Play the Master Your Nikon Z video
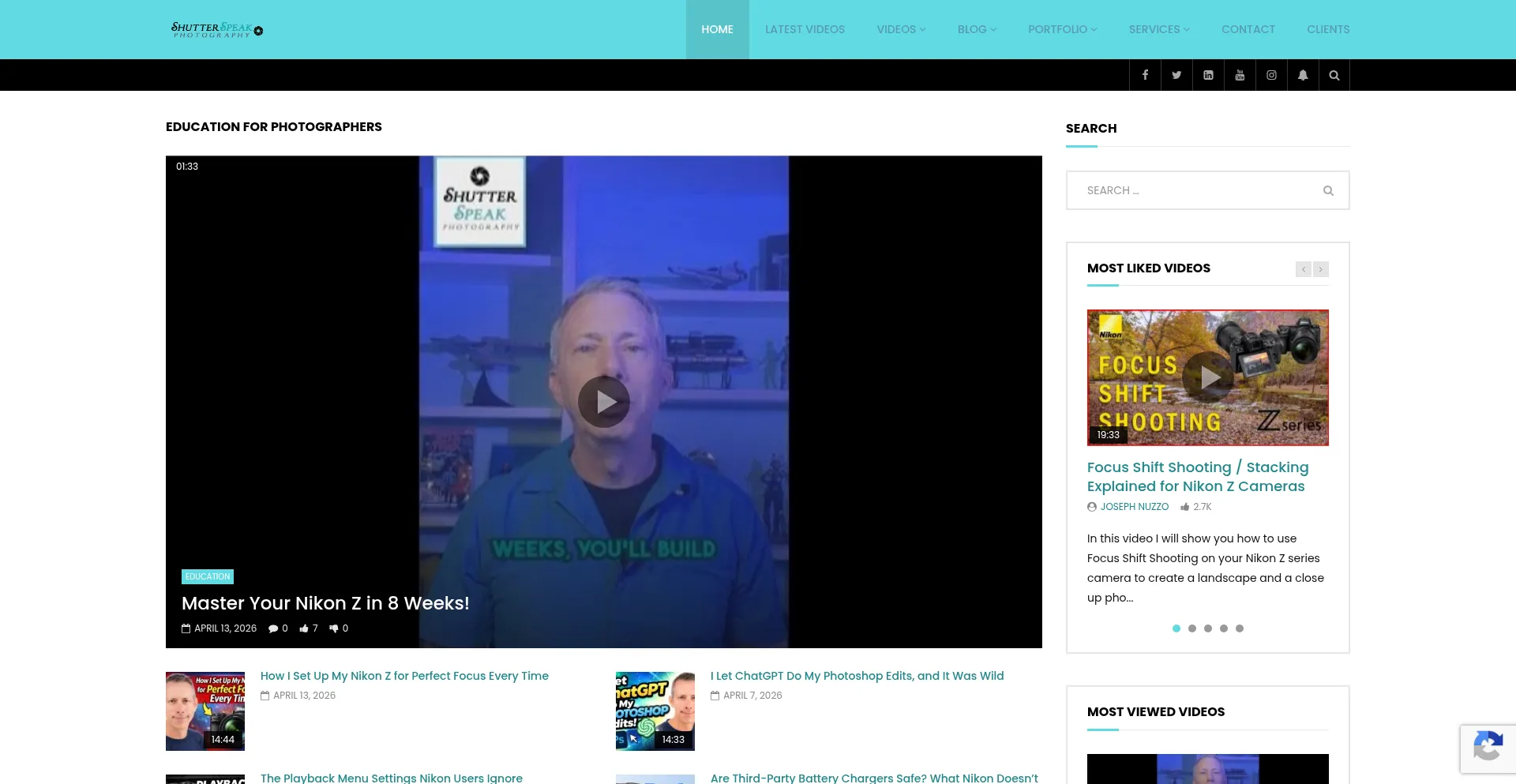Viewport: 1516px width, 784px height. click(x=604, y=402)
